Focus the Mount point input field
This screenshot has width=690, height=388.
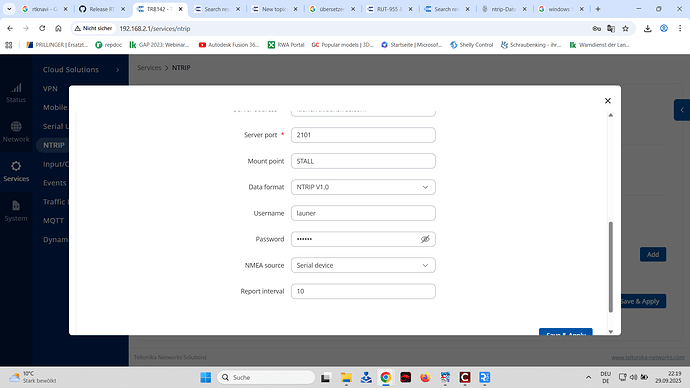coord(363,161)
